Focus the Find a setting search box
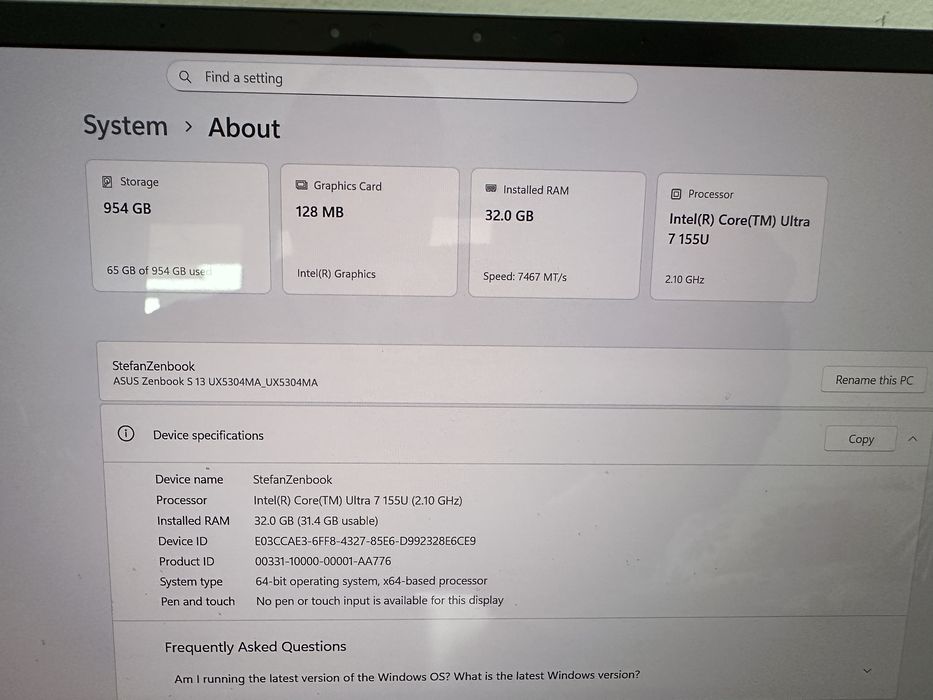 [x=402, y=82]
